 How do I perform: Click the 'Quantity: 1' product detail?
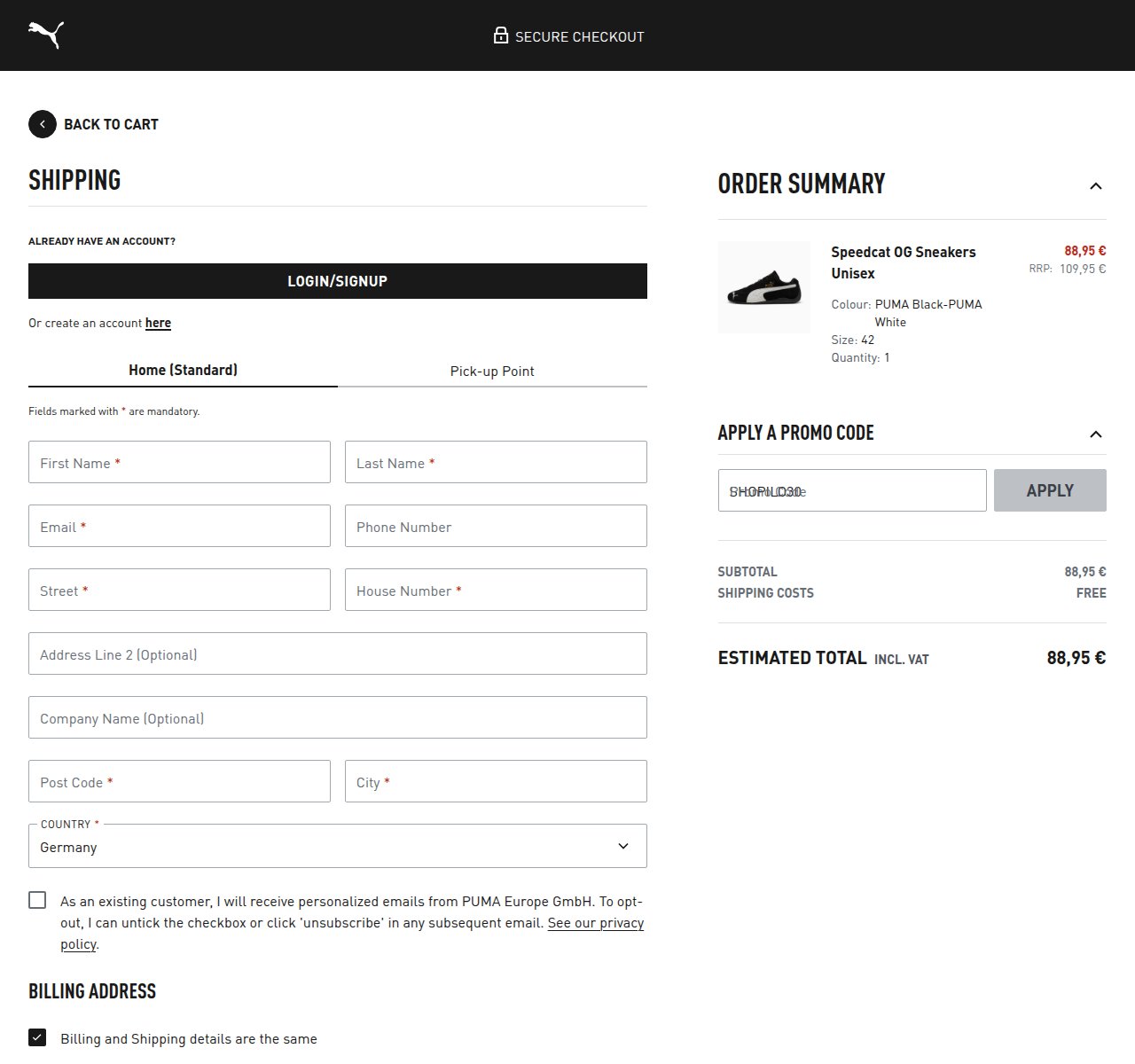(860, 357)
